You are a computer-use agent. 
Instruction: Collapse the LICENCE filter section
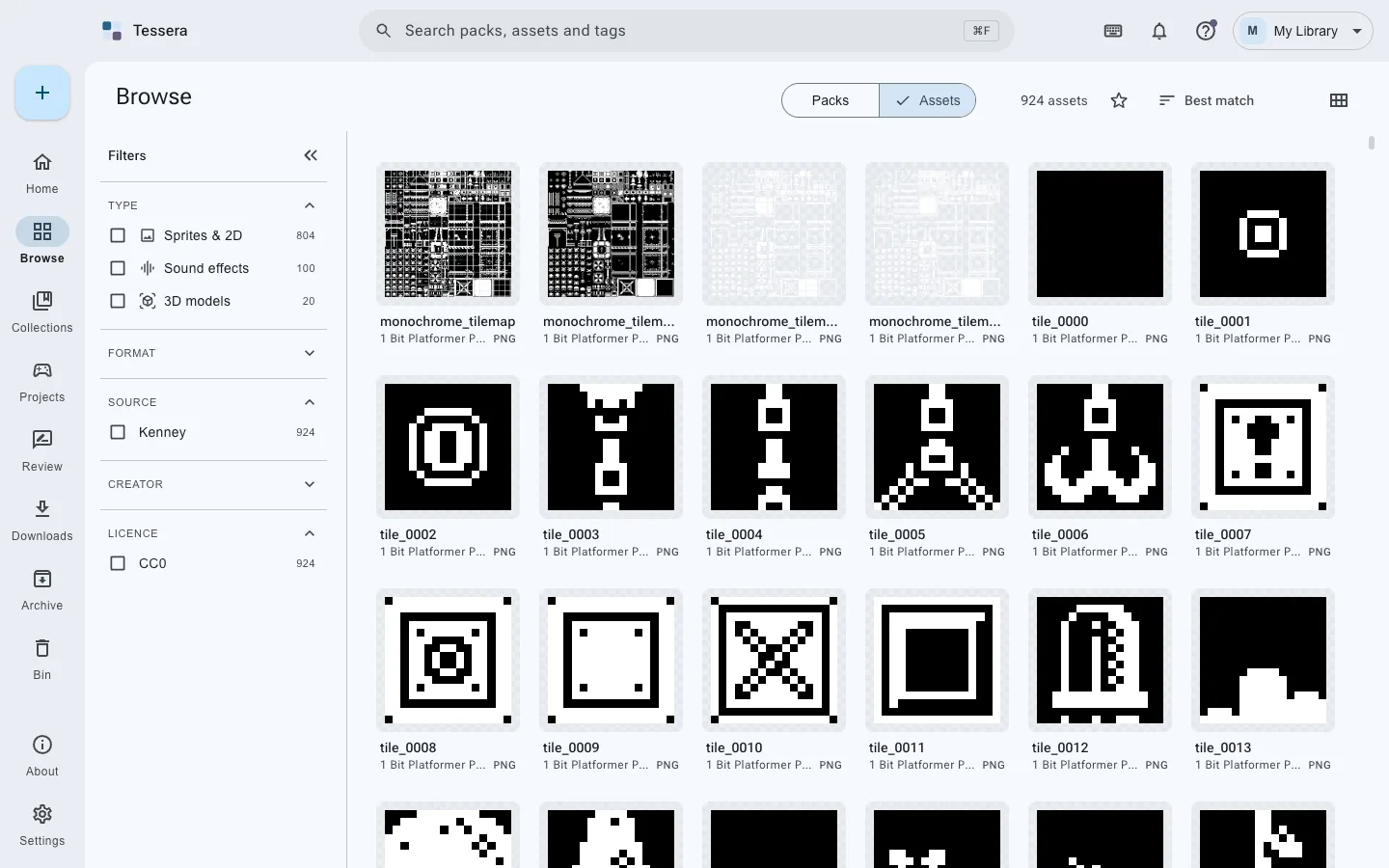pyautogui.click(x=310, y=533)
